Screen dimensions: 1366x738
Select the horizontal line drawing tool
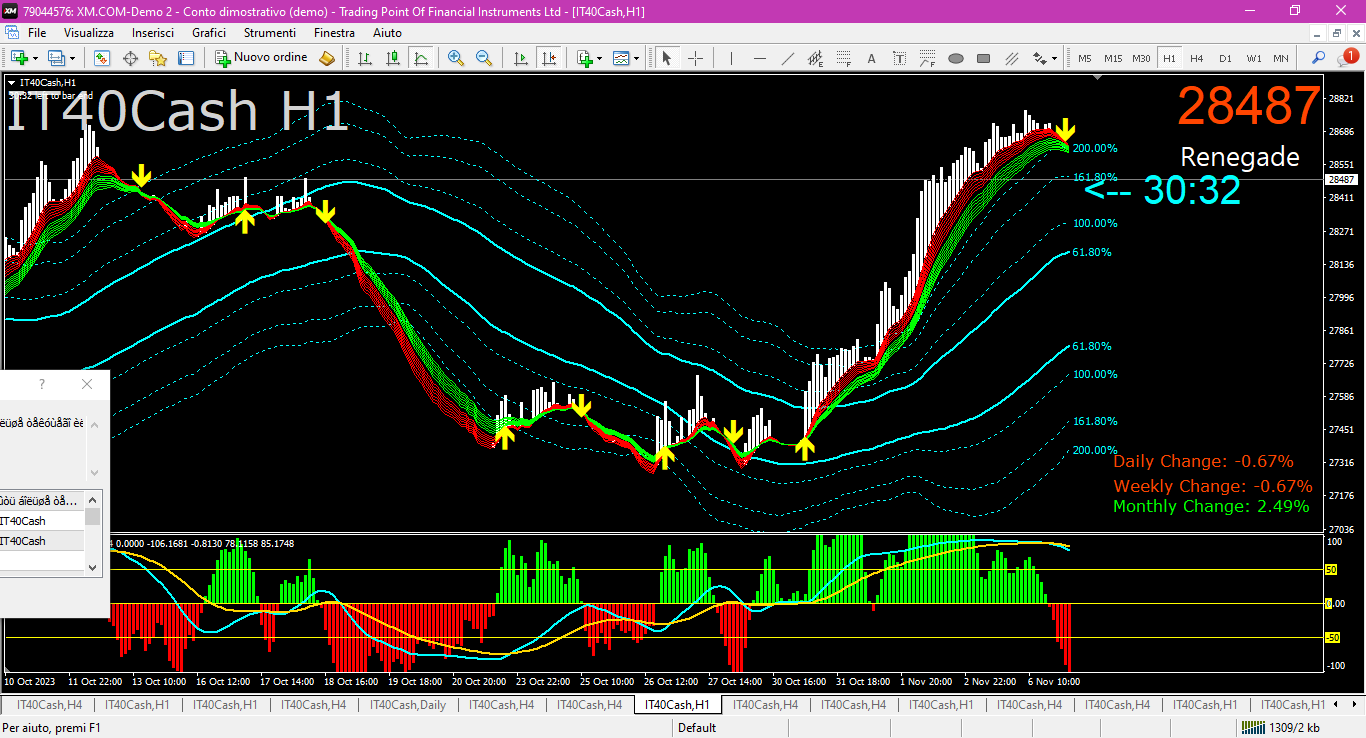[760, 58]
